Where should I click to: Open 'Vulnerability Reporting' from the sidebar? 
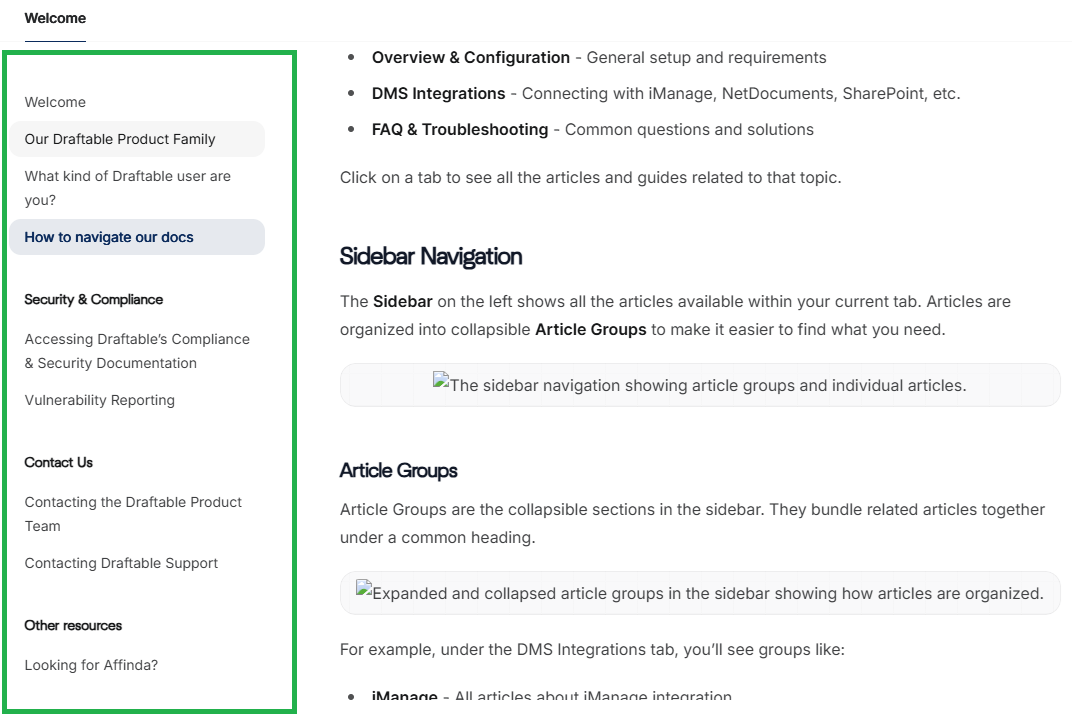tap(99, 400)
